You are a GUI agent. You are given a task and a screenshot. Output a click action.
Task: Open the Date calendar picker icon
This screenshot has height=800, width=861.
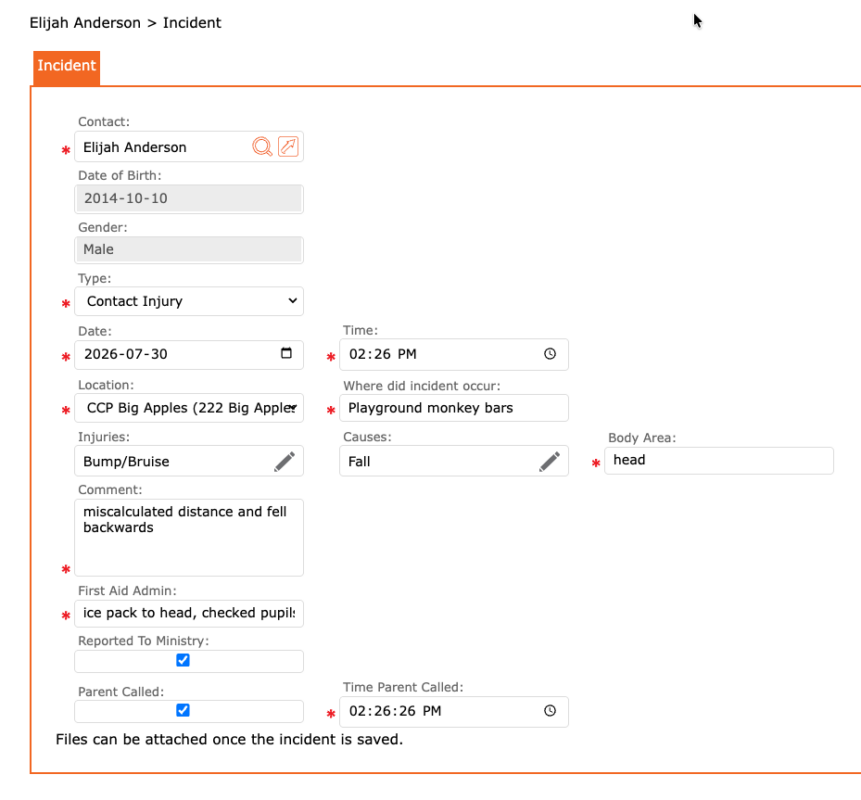(x=286, y=353)
